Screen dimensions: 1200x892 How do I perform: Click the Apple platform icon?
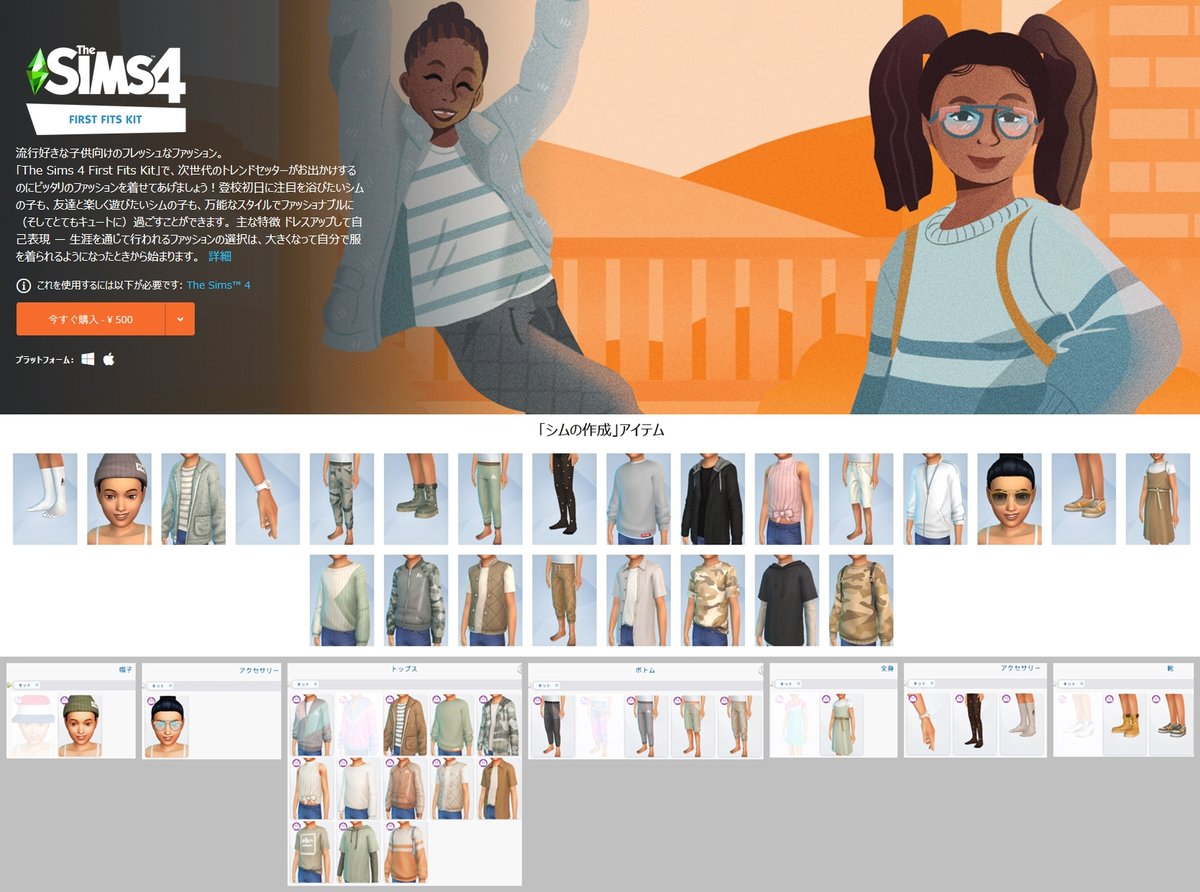tap(109, 359)
